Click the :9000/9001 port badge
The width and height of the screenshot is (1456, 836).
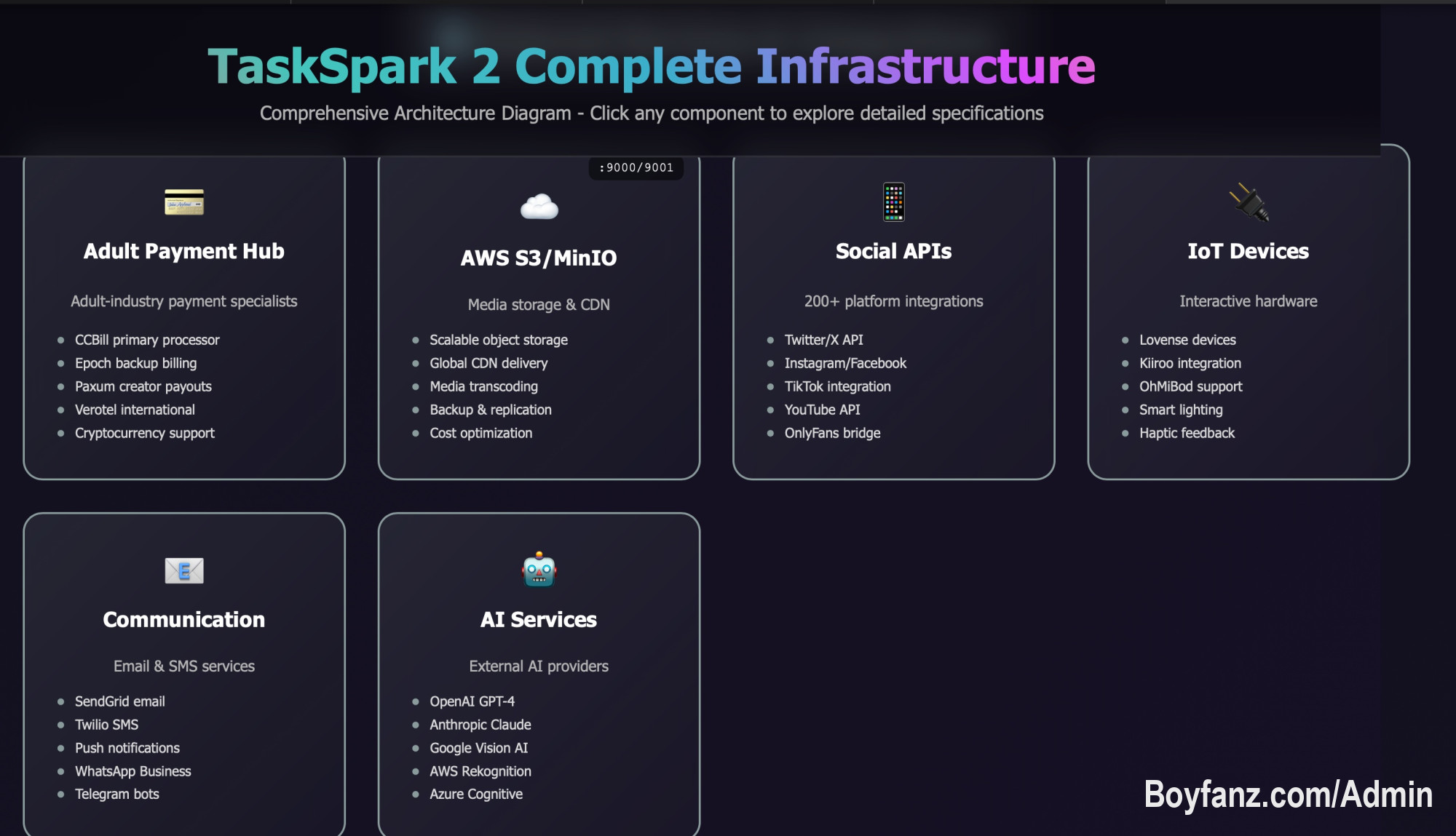click(636, 167)
